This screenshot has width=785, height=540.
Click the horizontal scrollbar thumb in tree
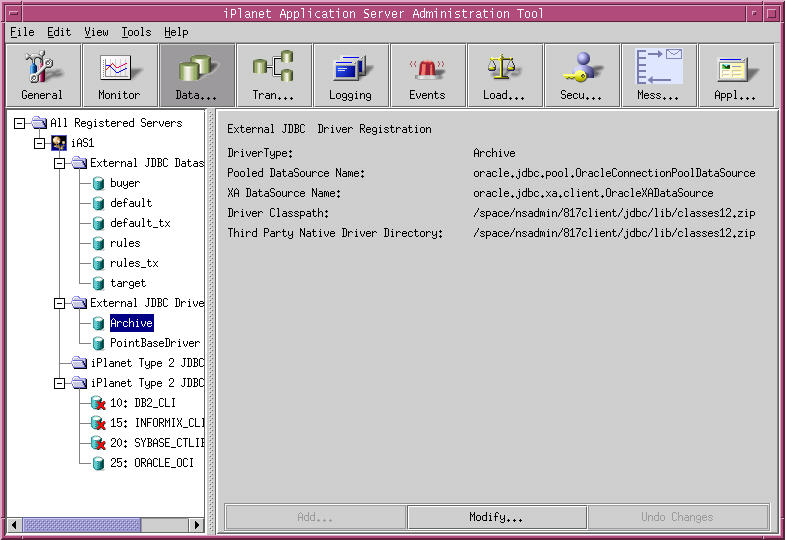point(82,525)
